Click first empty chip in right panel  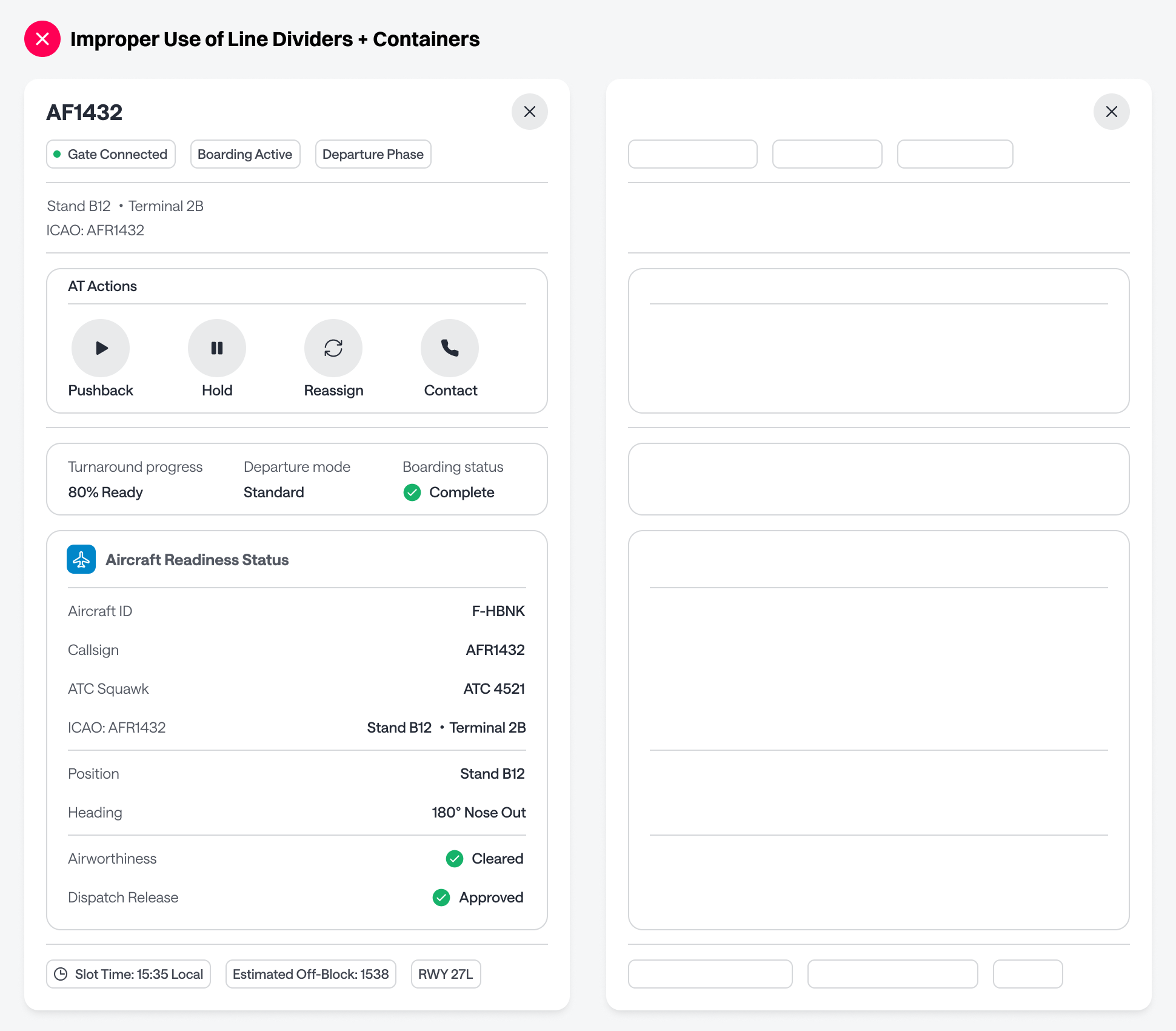[692, 154]
